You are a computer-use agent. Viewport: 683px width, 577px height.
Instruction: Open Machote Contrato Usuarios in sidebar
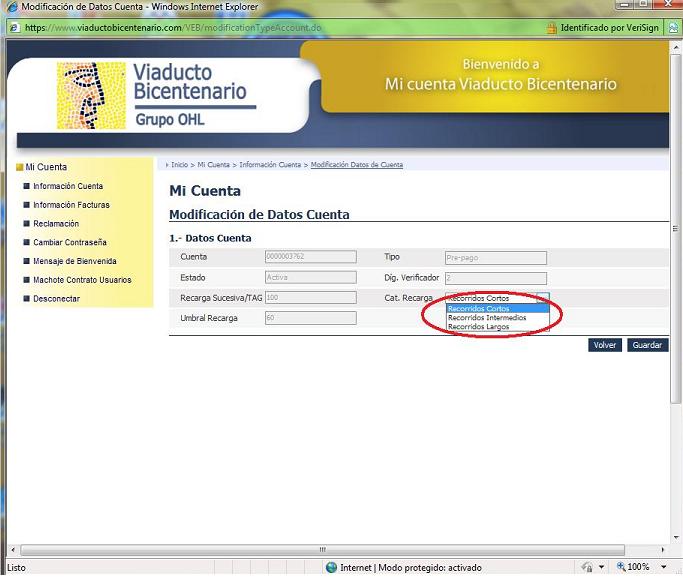[82, 280]
